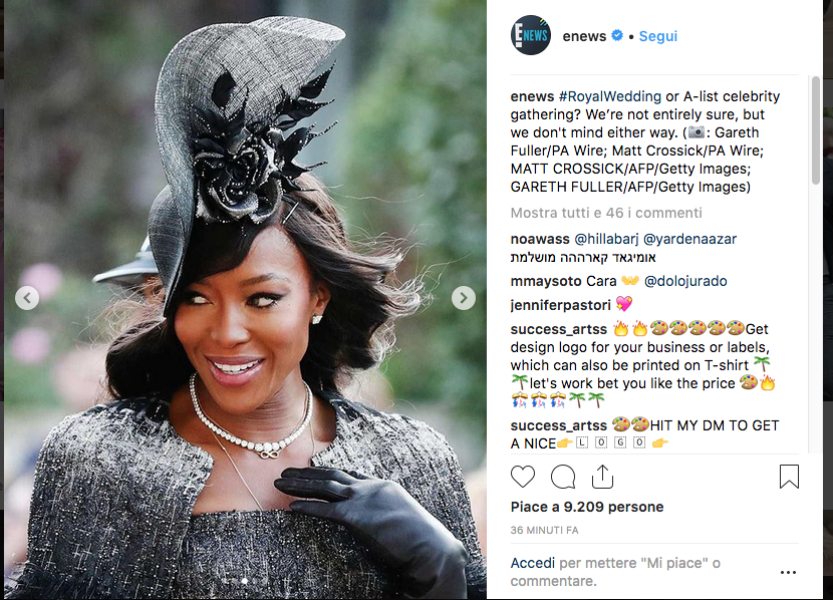Share the post using the share icon
Screen dimensions: 833x600
(602, 476)
